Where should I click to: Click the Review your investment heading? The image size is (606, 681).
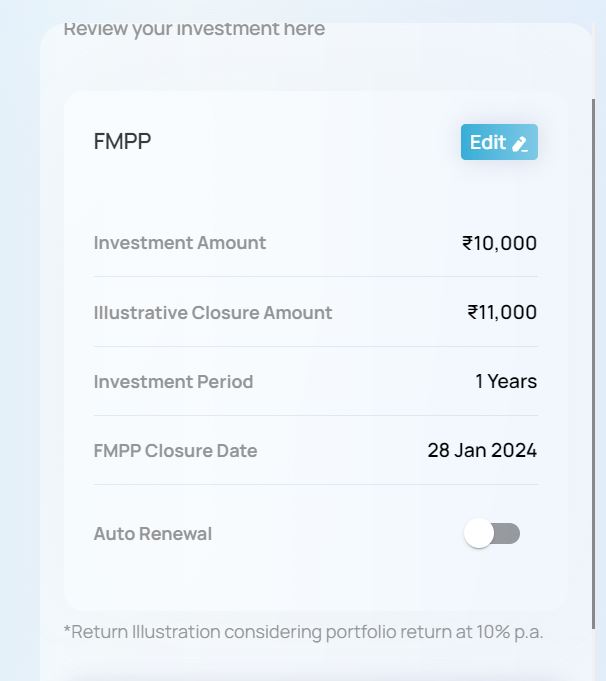pos(194,30)
